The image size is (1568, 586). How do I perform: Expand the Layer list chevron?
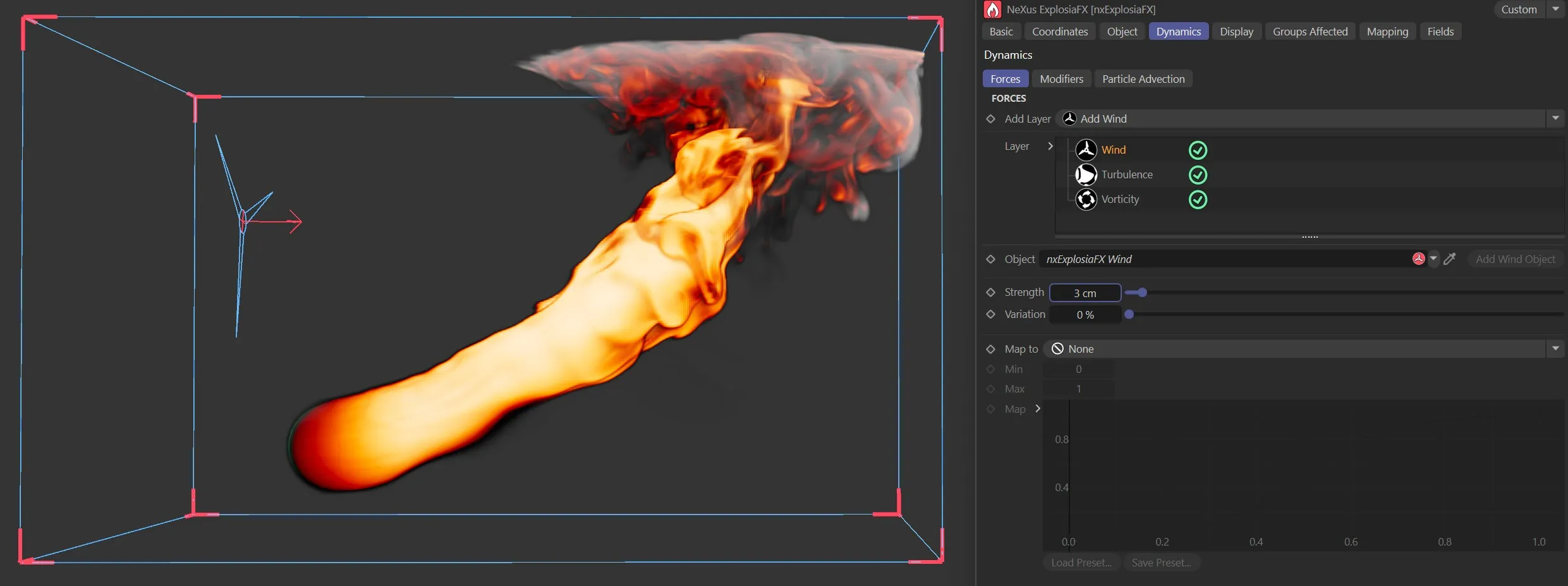click(x=1051, y=146)
